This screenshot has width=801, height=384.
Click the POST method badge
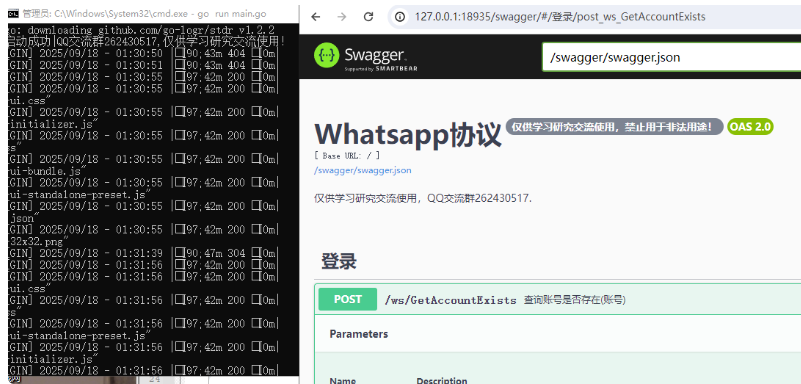347,299
